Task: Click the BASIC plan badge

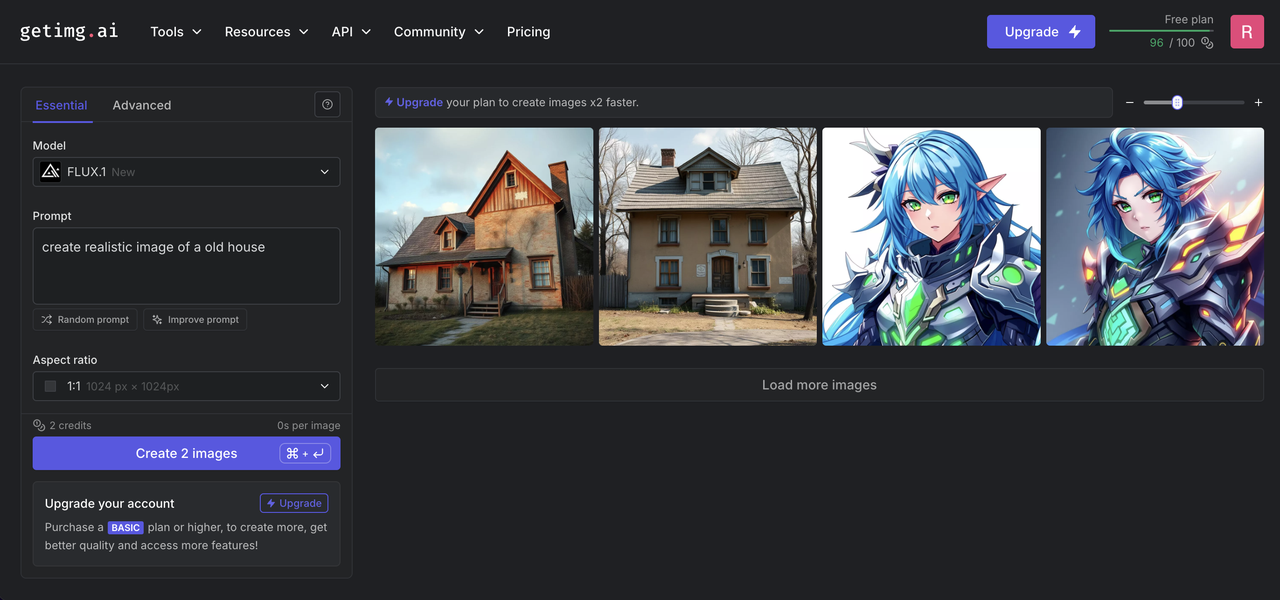Action: 126,528
